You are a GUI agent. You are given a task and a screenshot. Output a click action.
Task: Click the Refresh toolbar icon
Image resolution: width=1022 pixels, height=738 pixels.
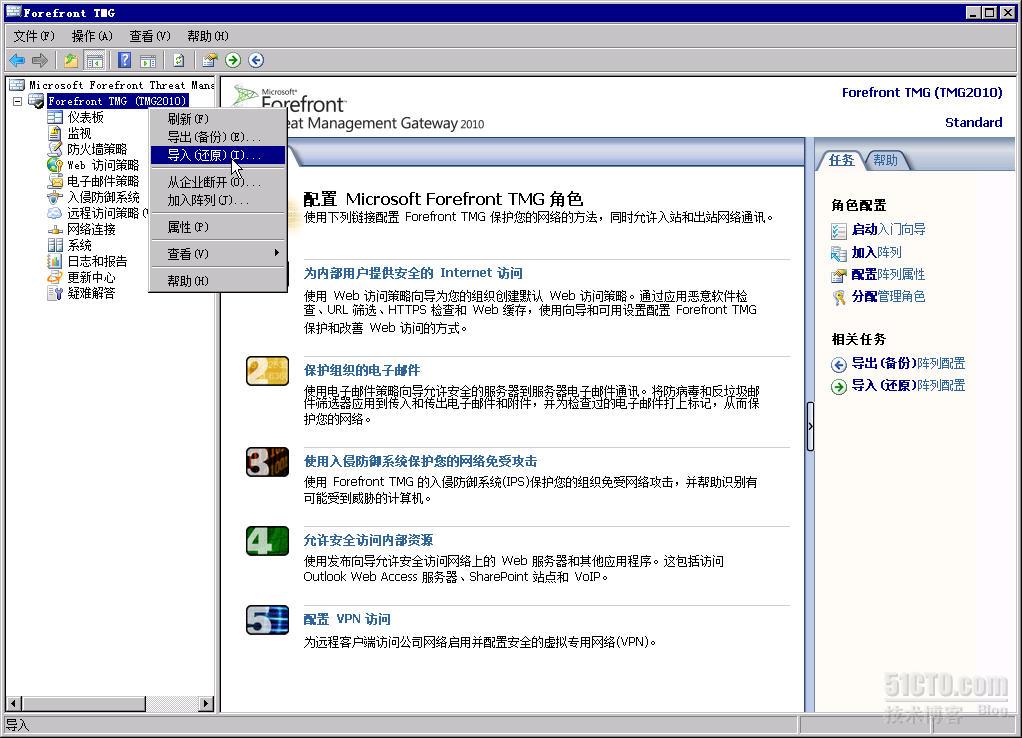[179, 61]
